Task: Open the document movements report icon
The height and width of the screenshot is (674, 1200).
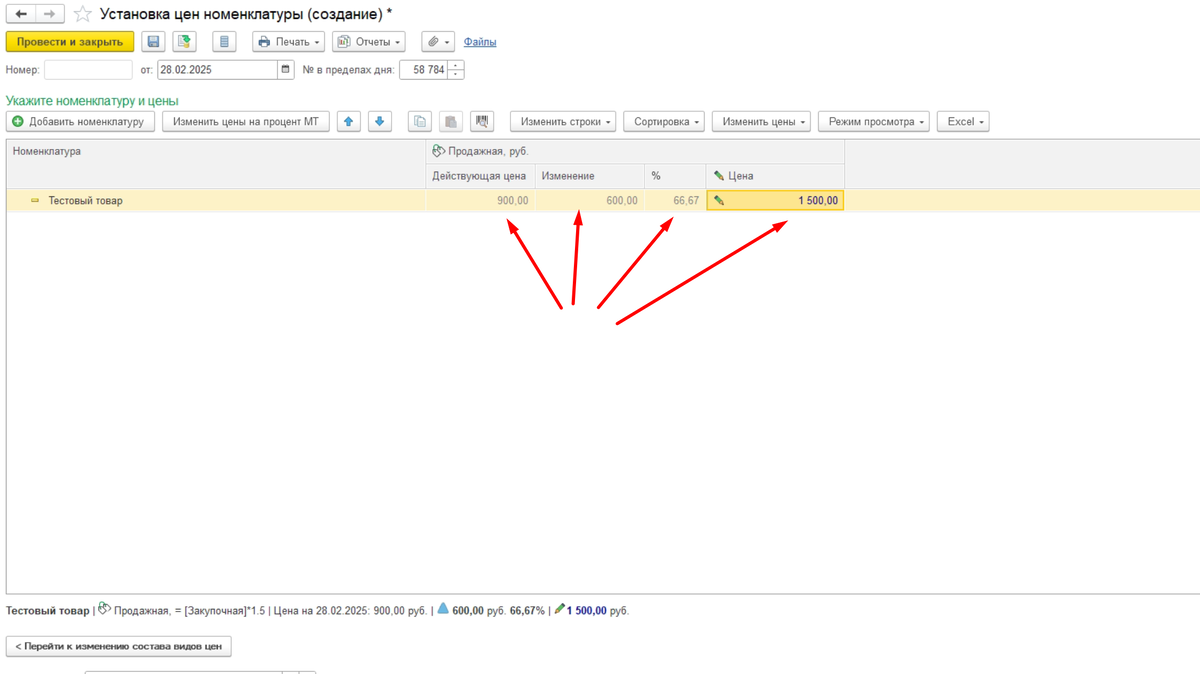Action: [224, 42]
